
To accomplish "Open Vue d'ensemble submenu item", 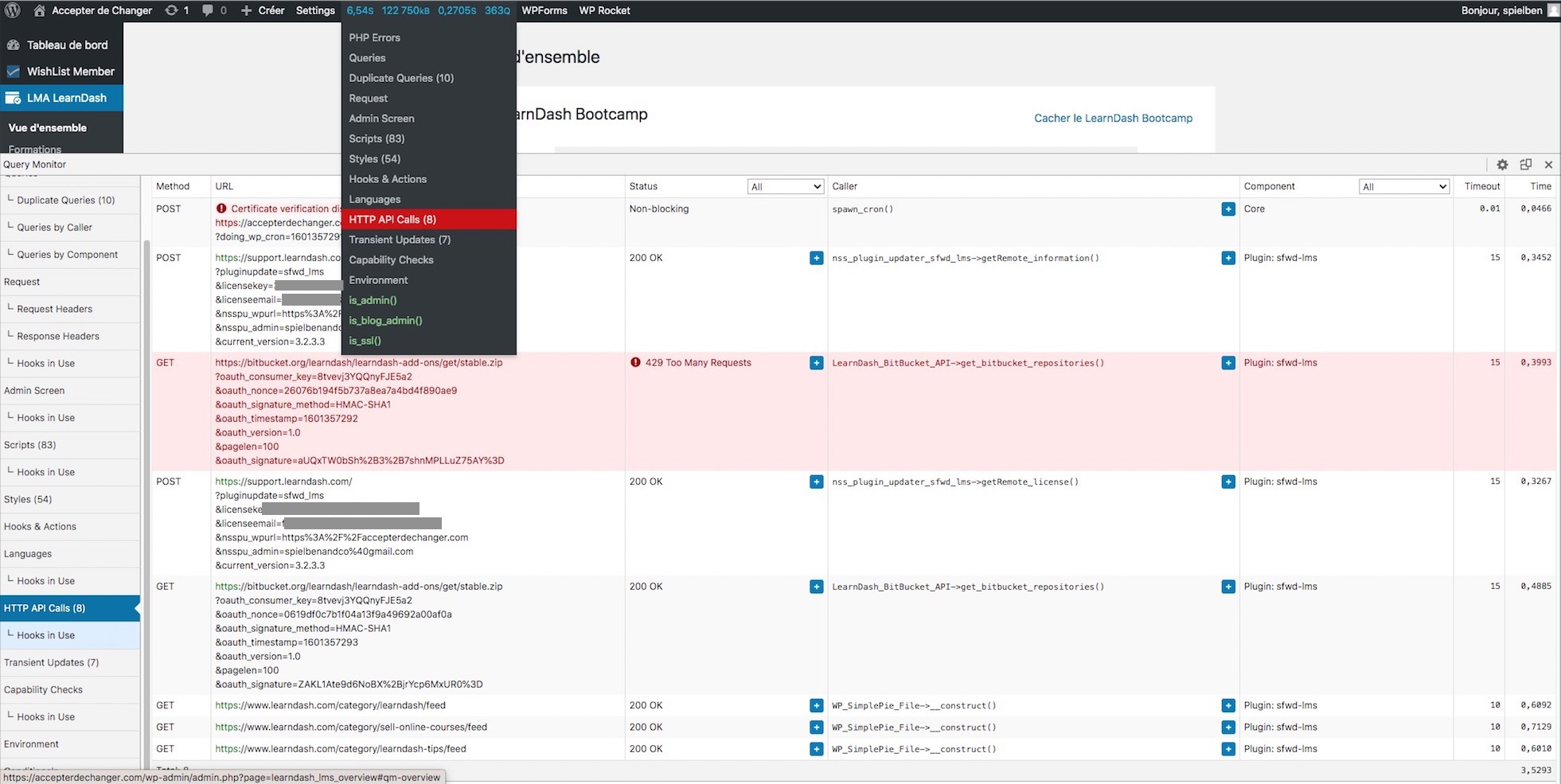I will 48,127.
